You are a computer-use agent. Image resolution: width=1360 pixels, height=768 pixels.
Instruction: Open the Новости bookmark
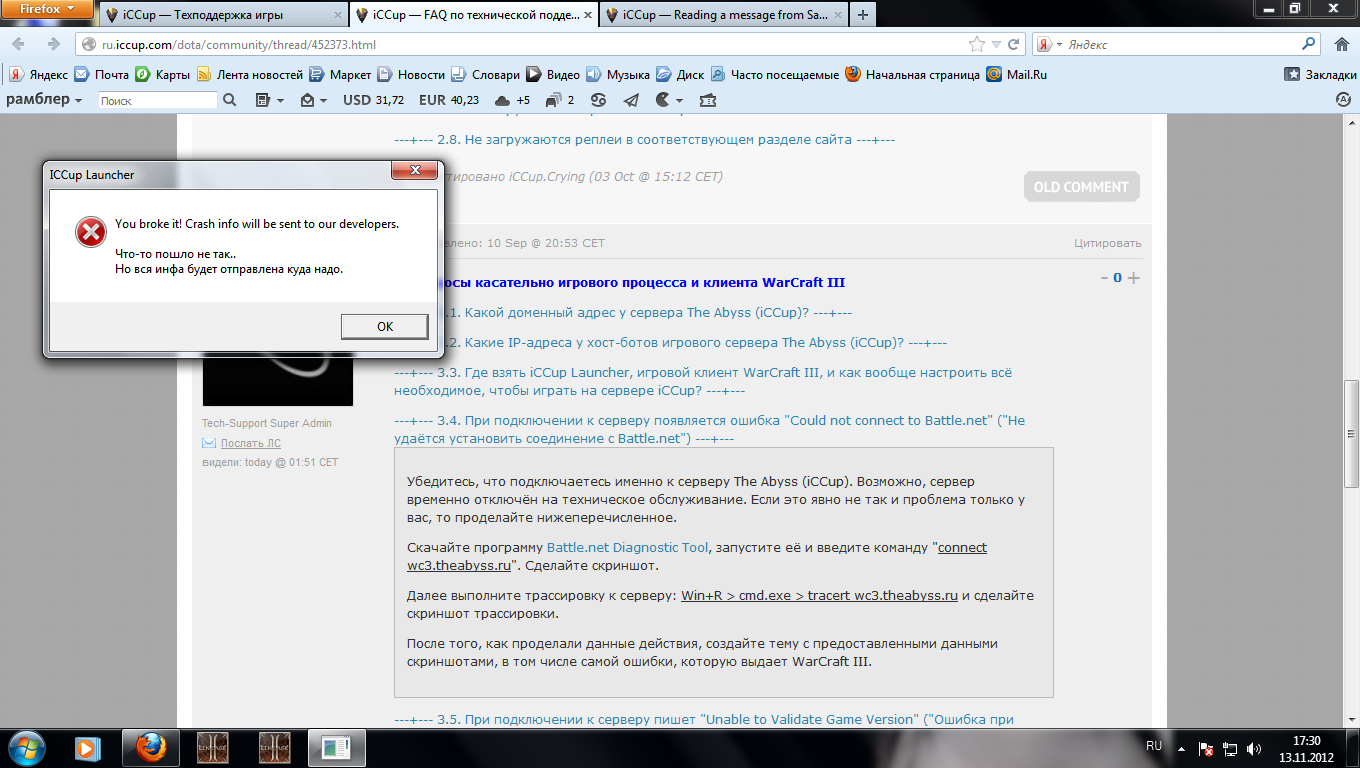coord(411,74)
